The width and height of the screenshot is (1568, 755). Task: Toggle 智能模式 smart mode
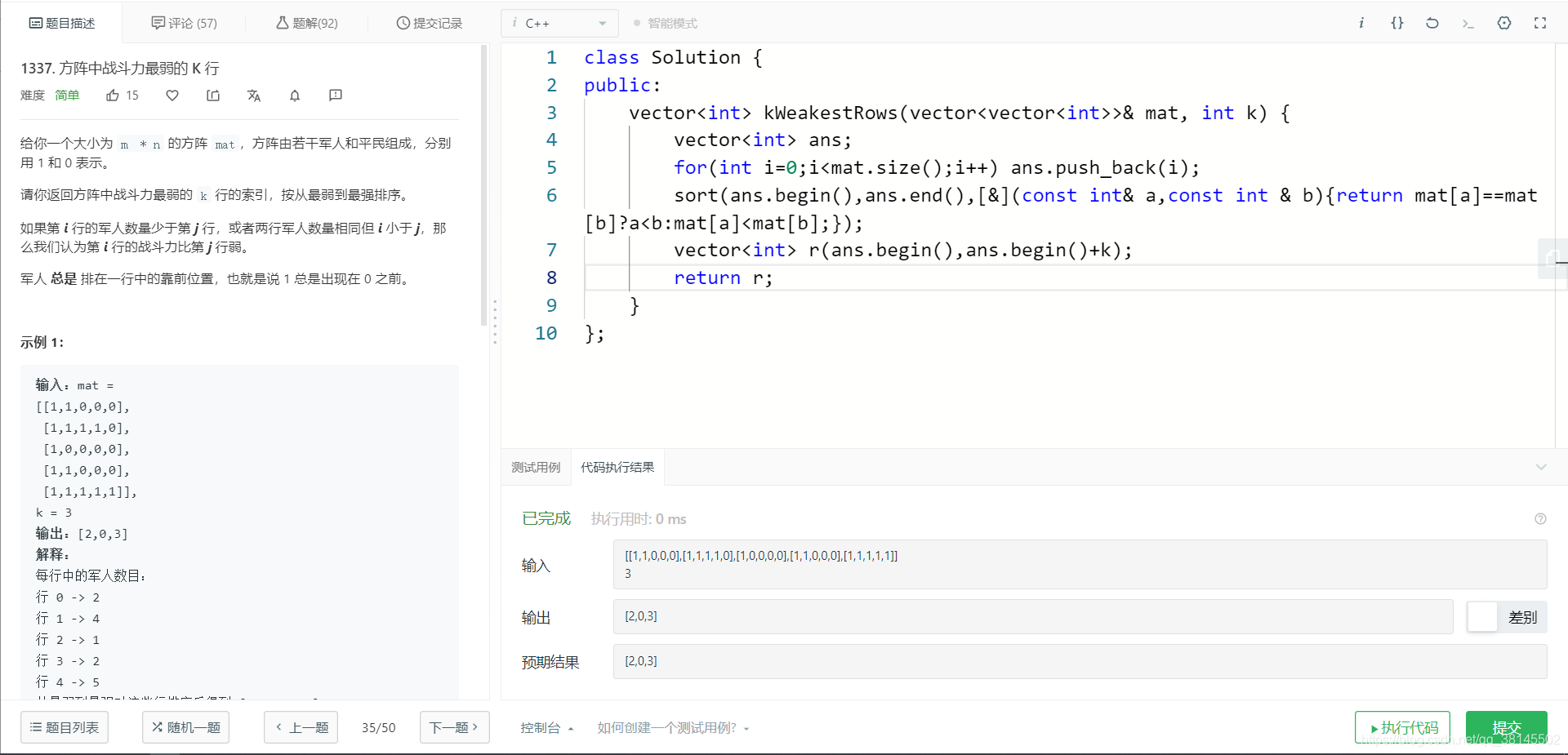(x=665, y=24)
